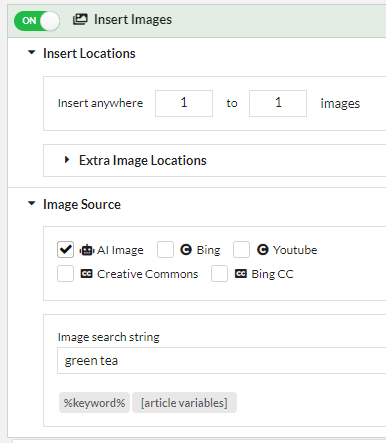Click the Image Source heading
Screen dimensions: 386x443
click(82, 204)
